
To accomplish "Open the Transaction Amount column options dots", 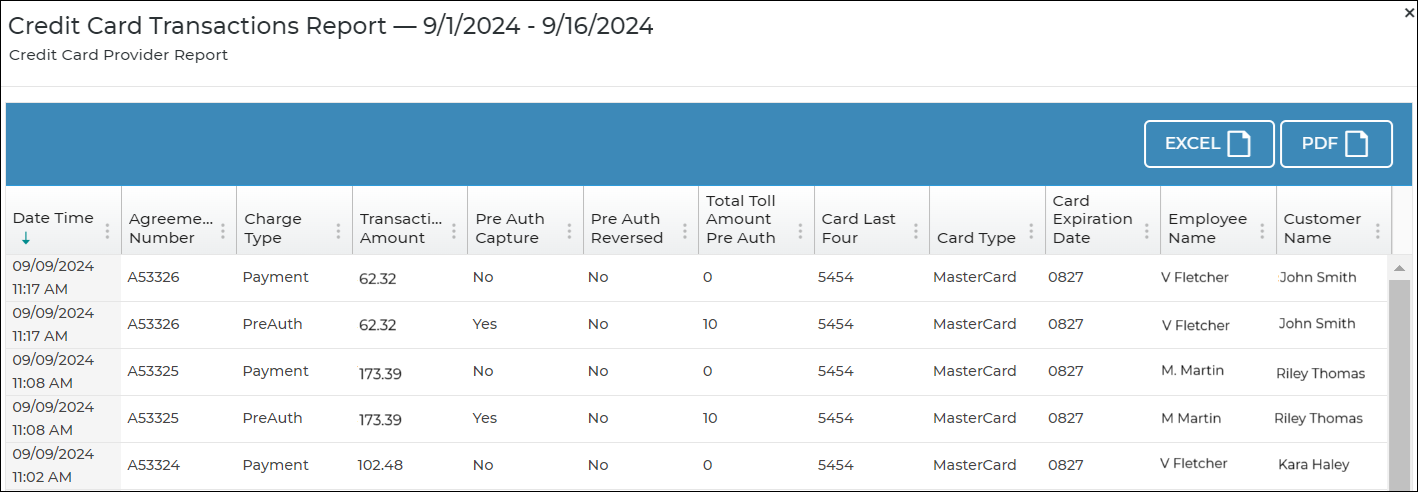I will [x=454, y=231].
